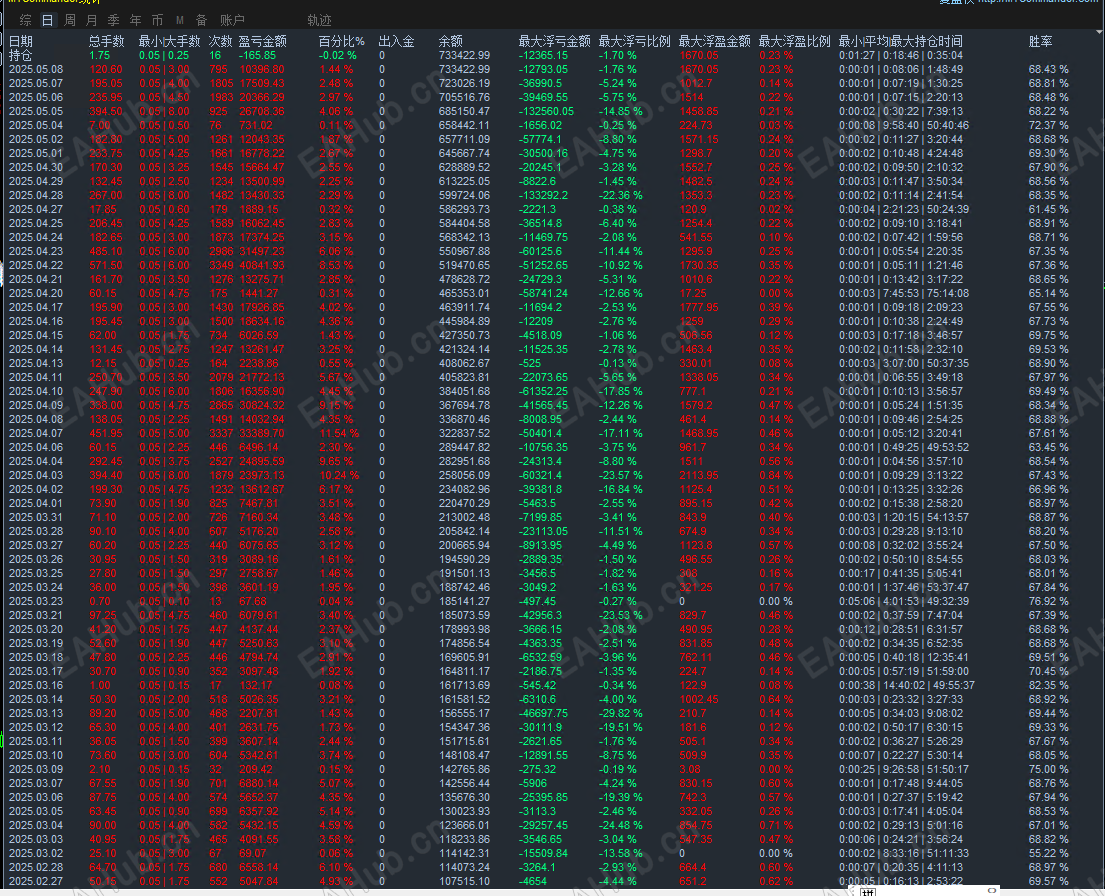This screenshot has height=896, width=1105.
Task: Select the 持仓 row label
Action: 20,55
